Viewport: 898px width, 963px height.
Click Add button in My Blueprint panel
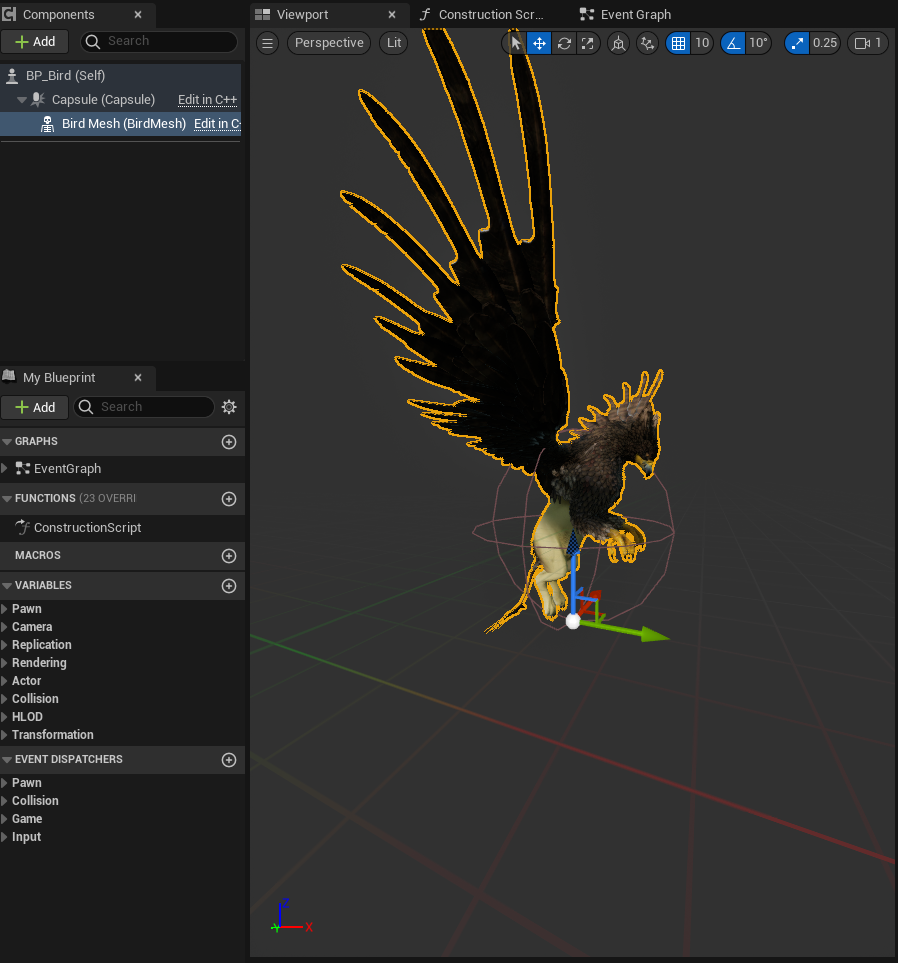pos(35,407)
